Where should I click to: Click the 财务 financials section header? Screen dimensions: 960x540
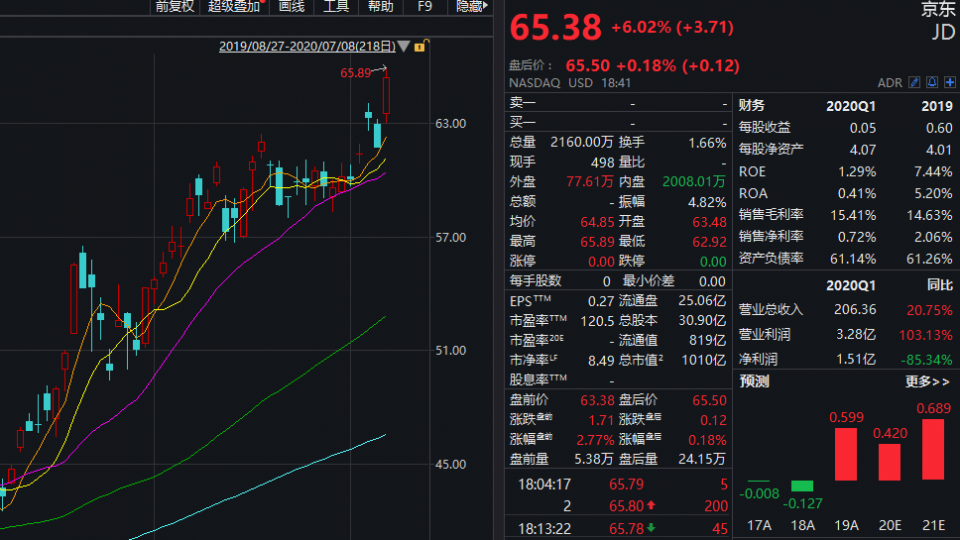(752, 105)
